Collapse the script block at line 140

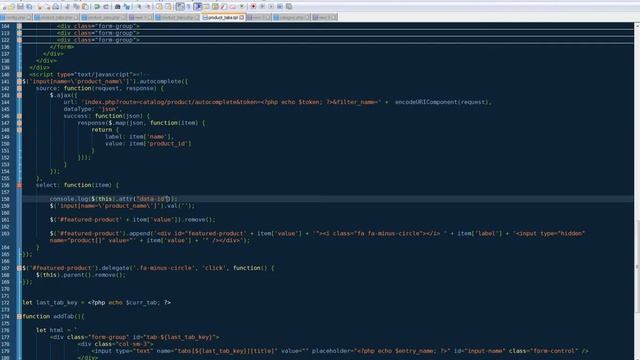[19, 75]
